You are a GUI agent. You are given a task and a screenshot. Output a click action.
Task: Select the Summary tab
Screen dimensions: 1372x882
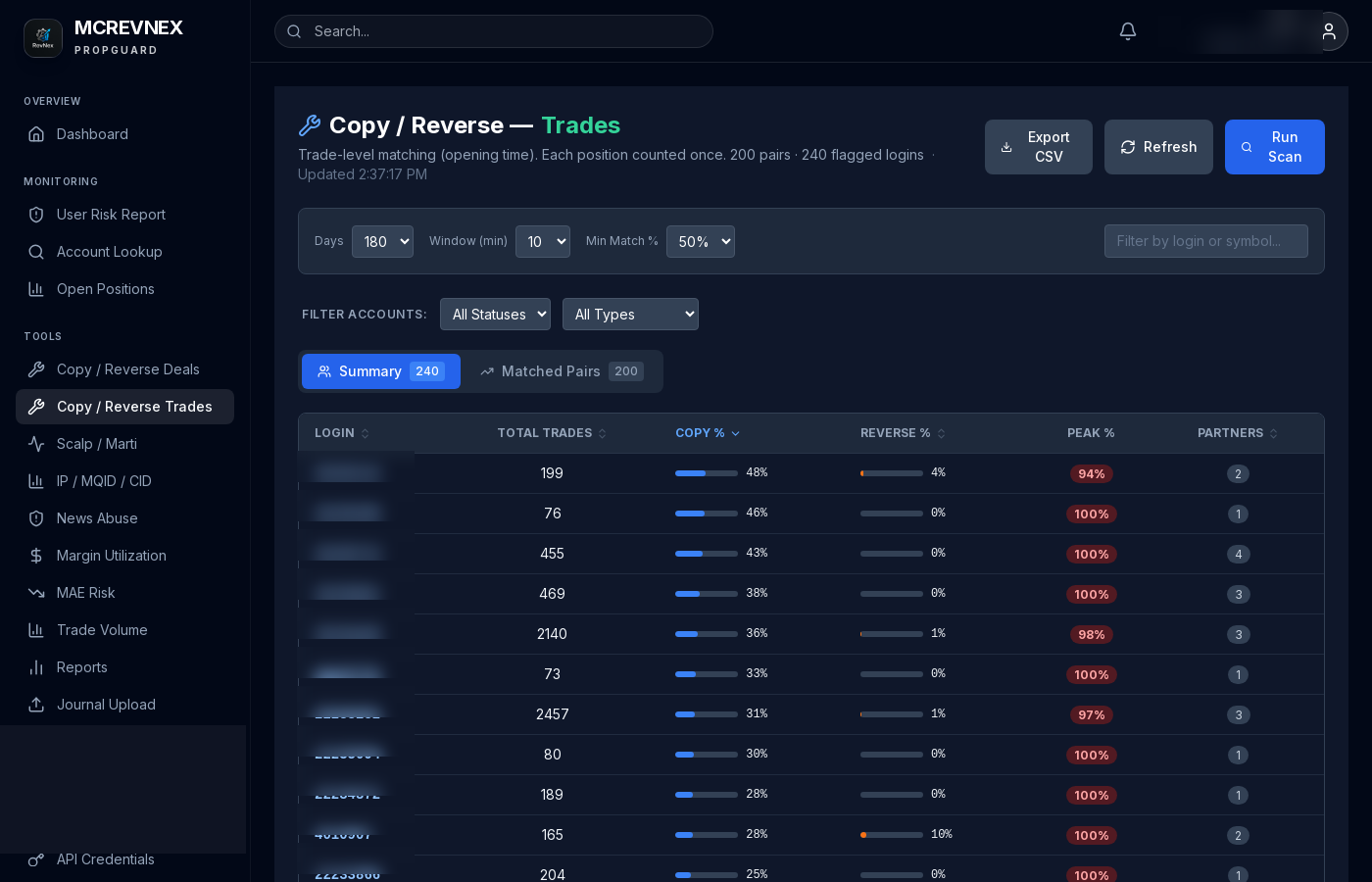coord(380,371)
